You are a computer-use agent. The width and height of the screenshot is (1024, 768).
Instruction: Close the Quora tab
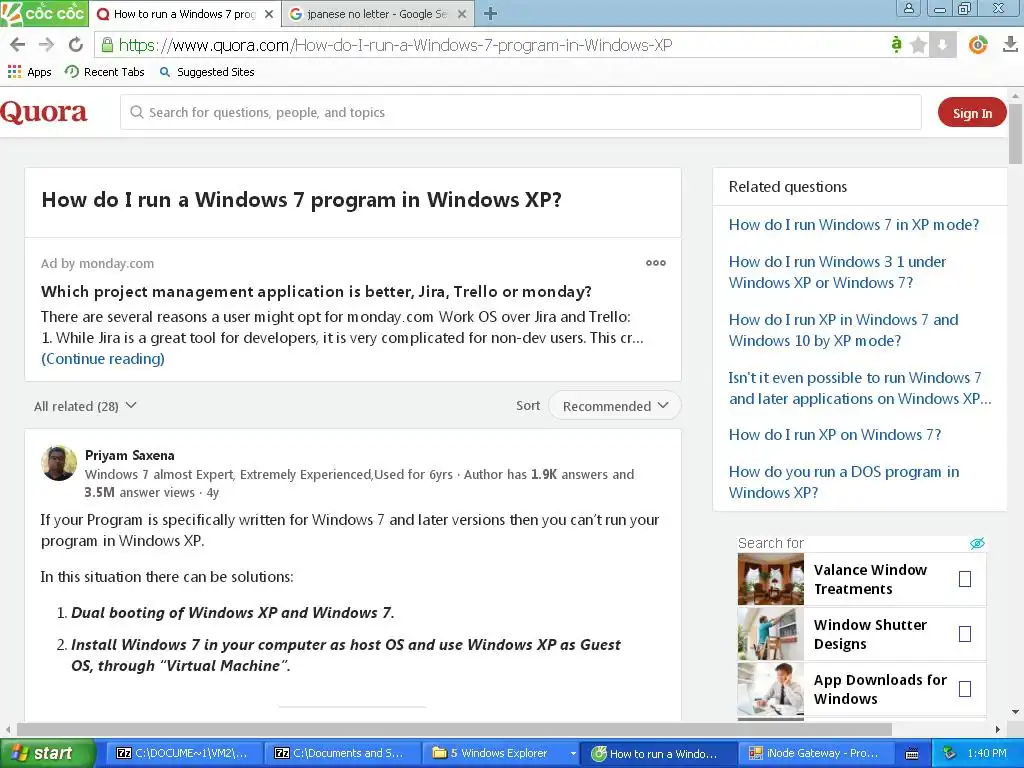pos(268,14)
